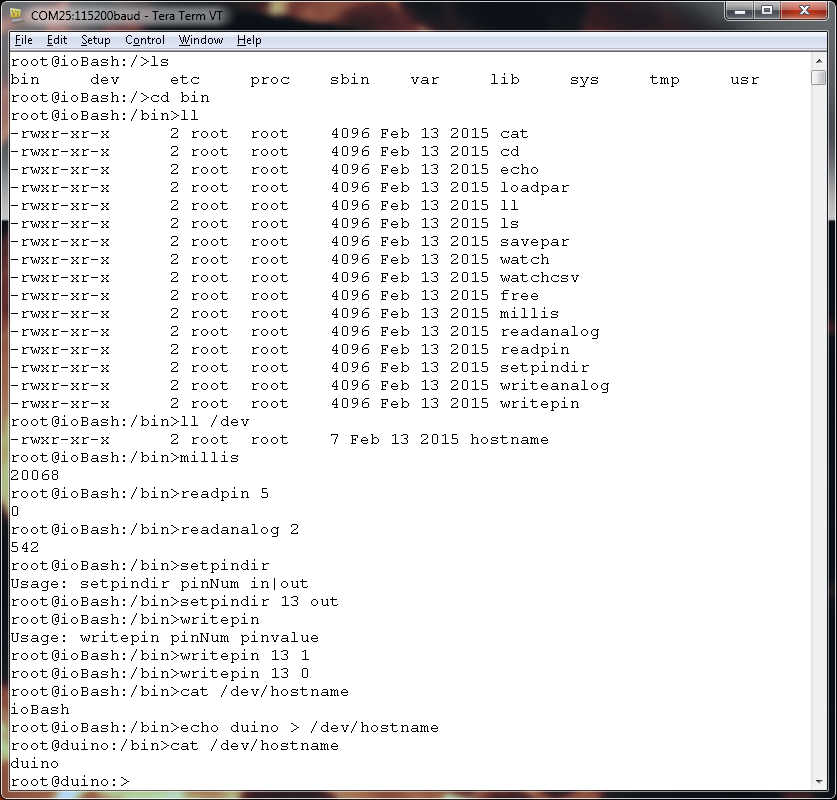Screen dimensions: 837x800
Task: Minimize the Tera Term window
Action: click(x=739, y=11)
